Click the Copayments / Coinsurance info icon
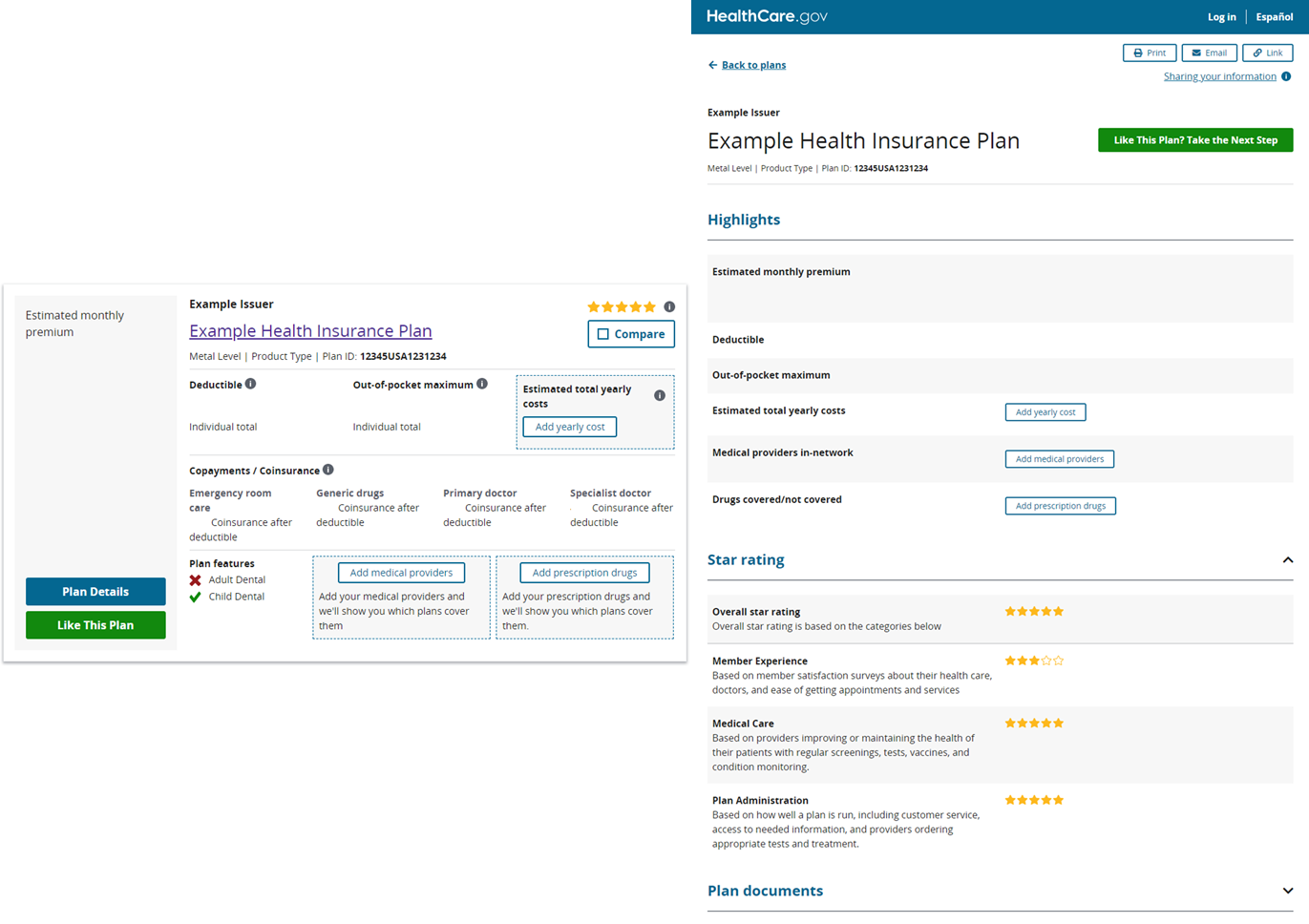The width and height of the screenshot is (1309, 924). tap(328, 470)
